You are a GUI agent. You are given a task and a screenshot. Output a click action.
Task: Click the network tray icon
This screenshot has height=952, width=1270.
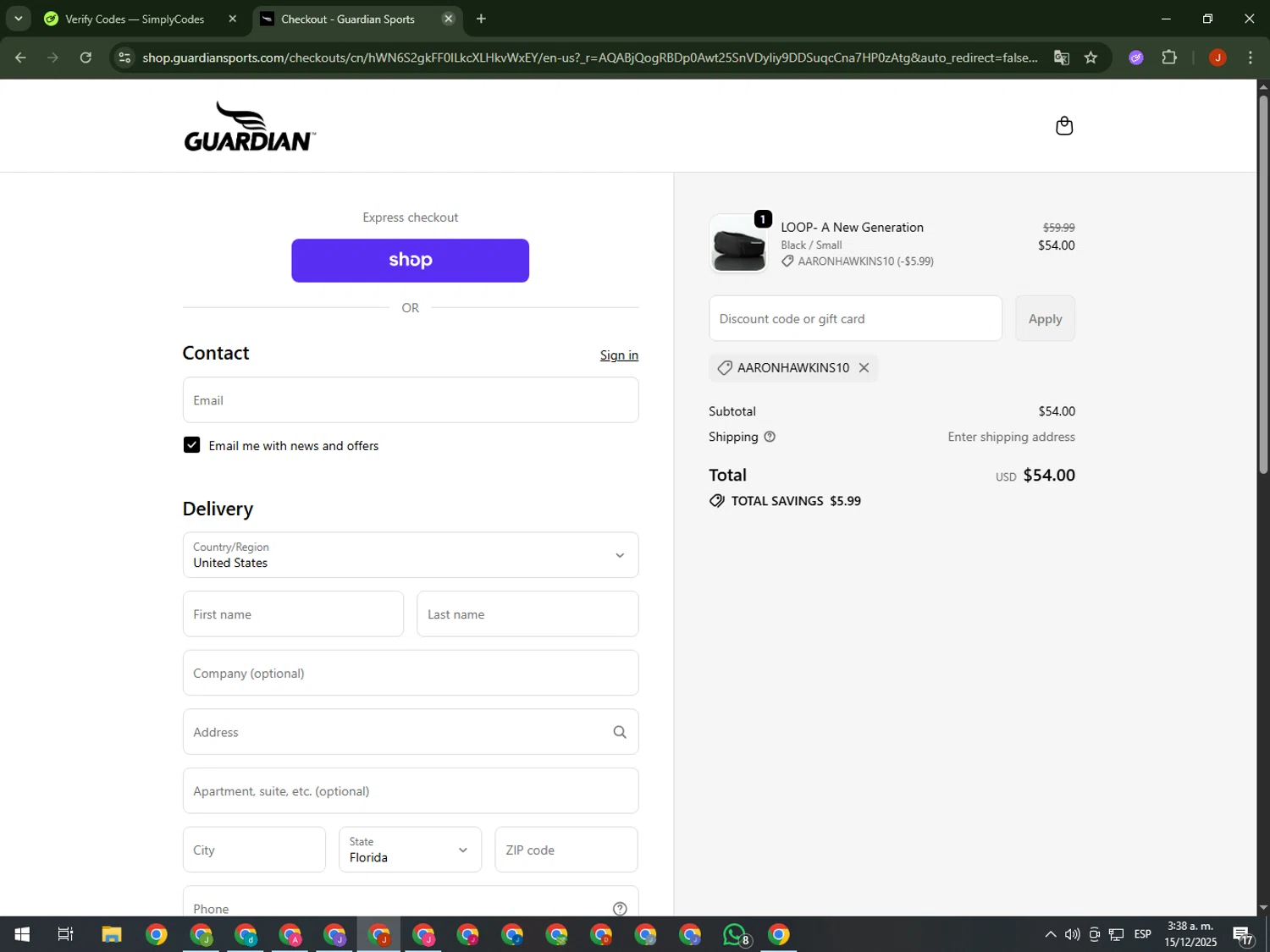(x=1116, y=934)
